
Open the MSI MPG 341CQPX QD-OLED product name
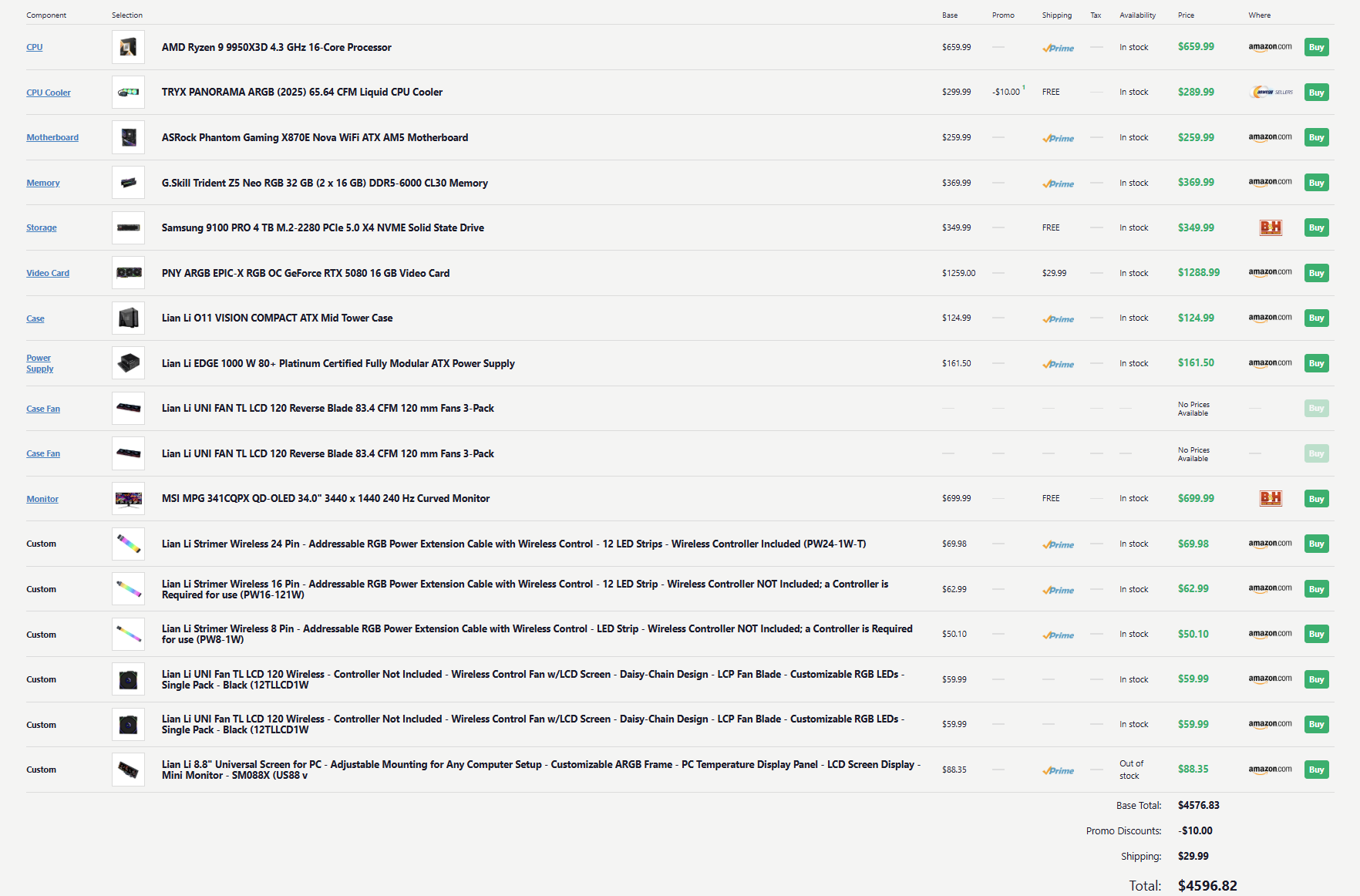tap(325, 498)
